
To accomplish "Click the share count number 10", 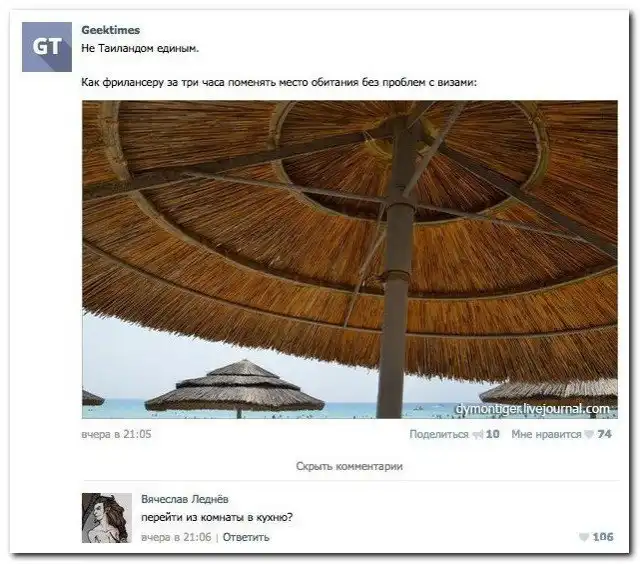I will [493, 434].
